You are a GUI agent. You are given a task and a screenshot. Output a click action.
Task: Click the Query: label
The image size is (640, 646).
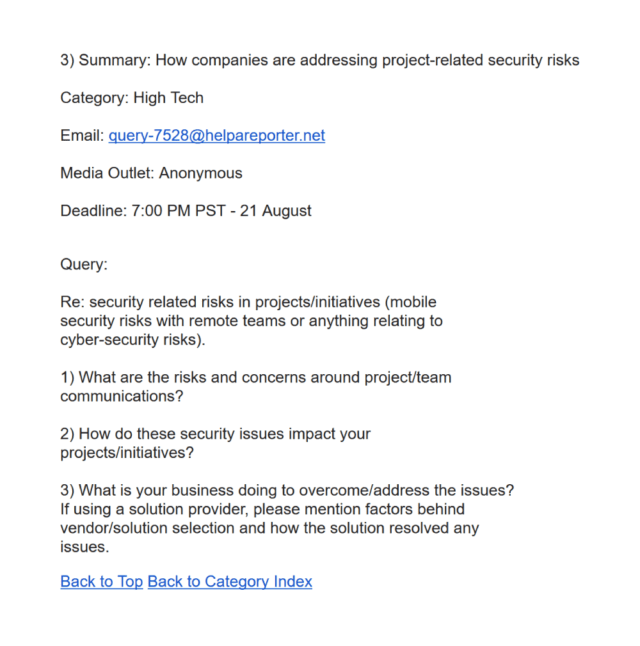click(x=84, y=264)
